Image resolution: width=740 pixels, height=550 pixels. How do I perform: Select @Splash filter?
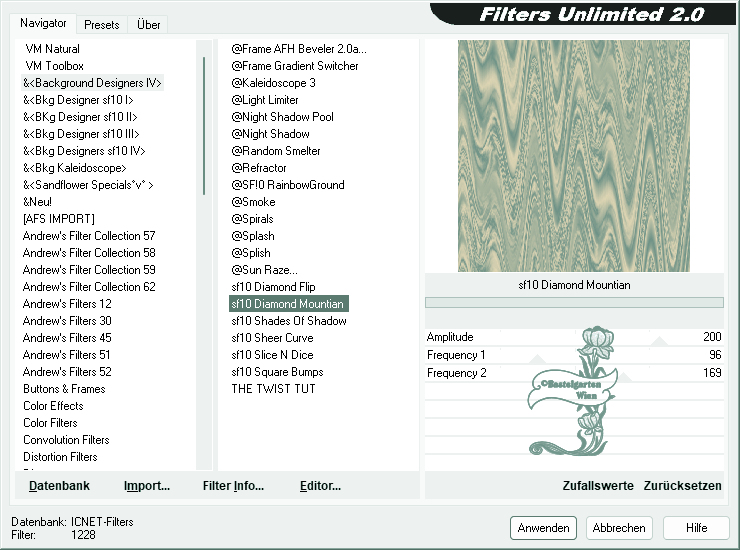pyautogui.click(x=252, y=236)
